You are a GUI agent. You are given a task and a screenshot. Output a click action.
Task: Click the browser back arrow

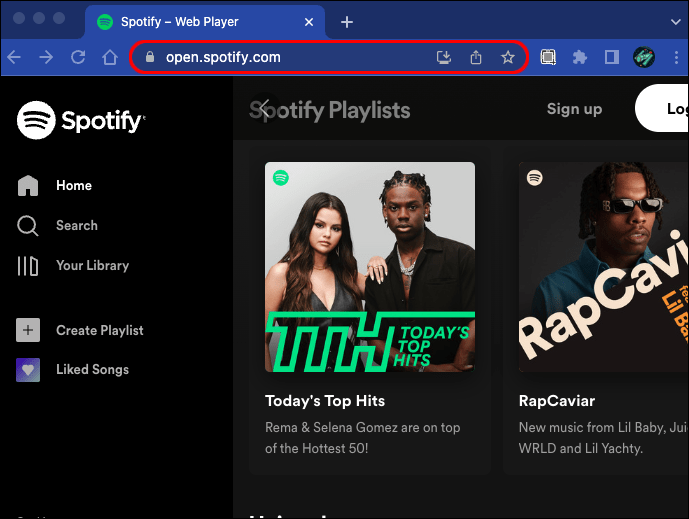pos(14,57)
